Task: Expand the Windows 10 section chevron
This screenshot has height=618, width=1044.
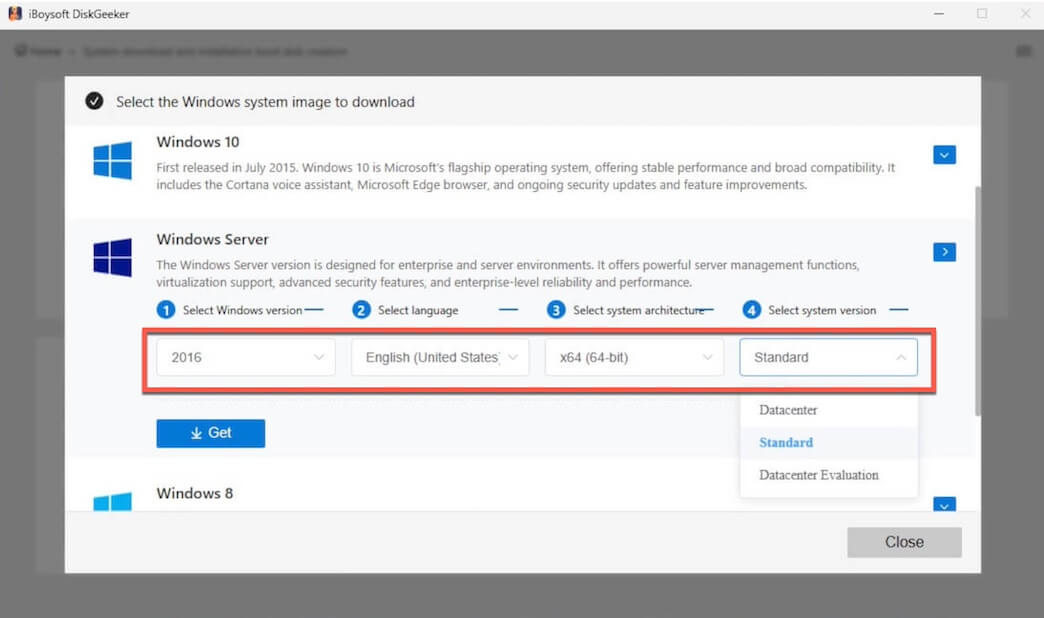Action: [x=944, y=154]
